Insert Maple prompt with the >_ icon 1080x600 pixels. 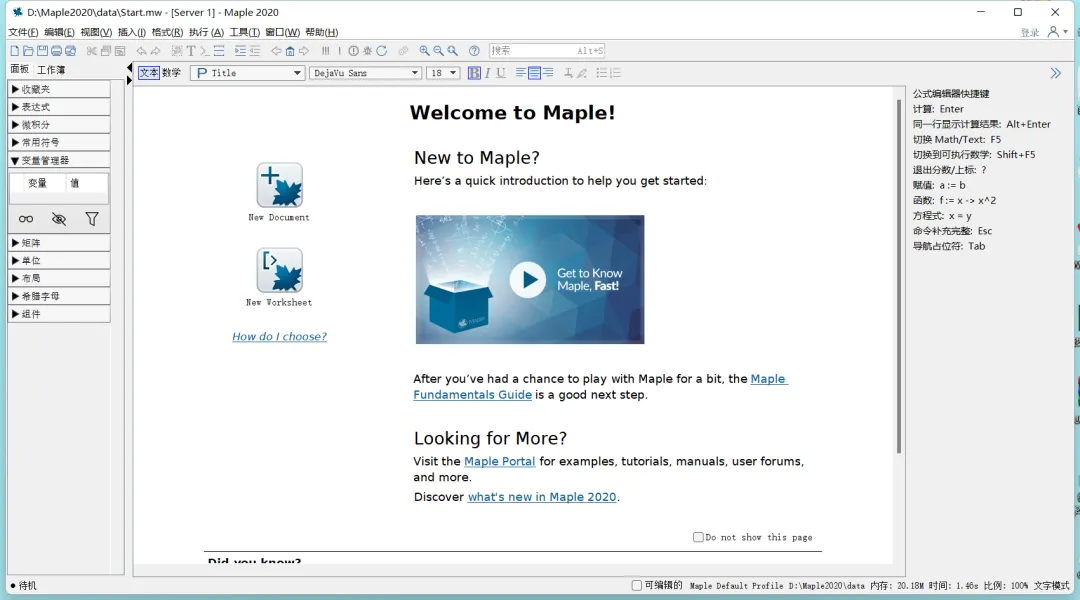(205, 51)
